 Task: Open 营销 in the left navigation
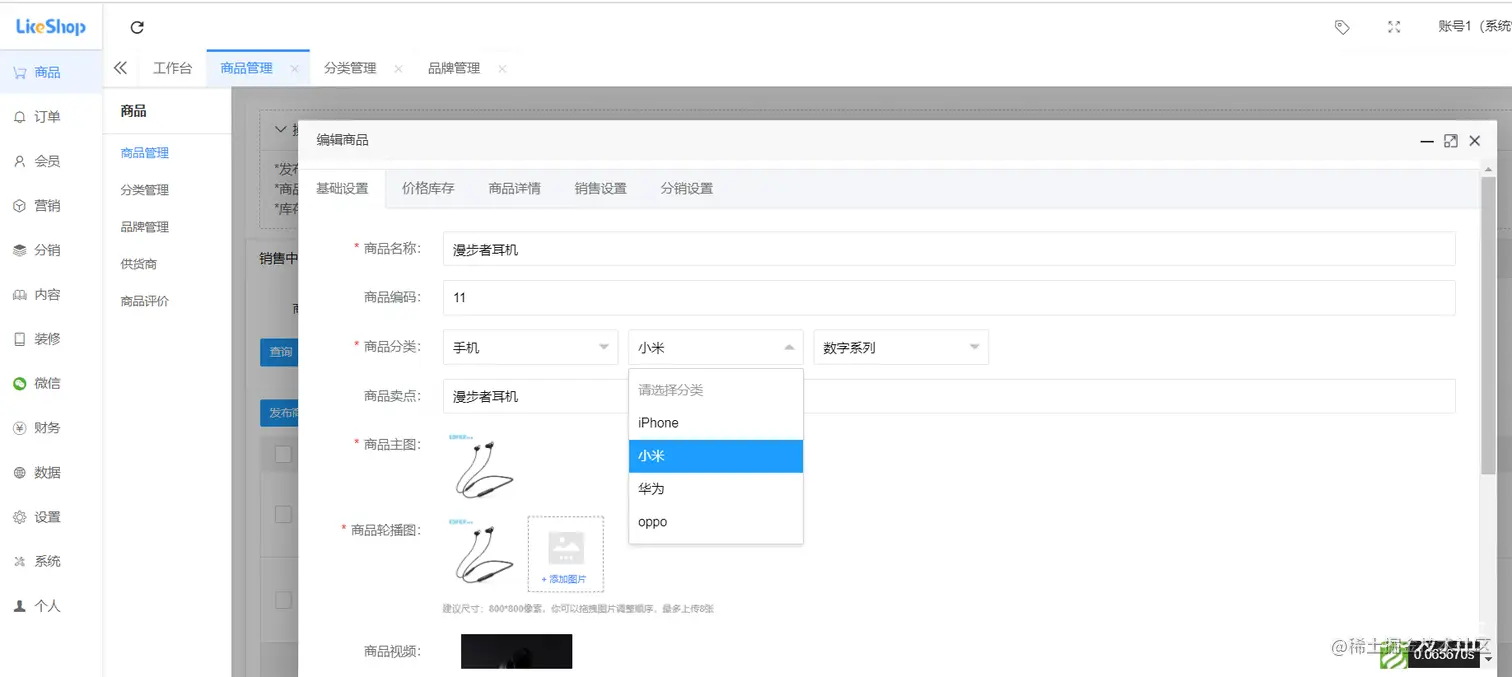[51, 206]
